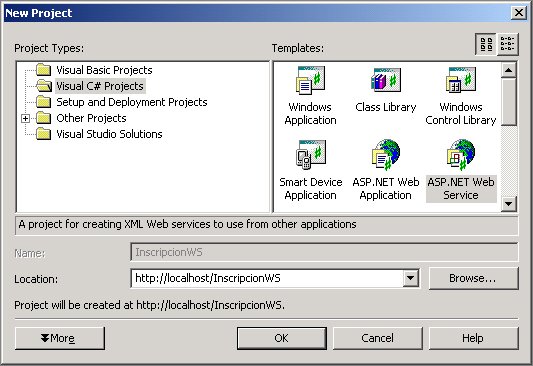This screenshot has height=366, width=533.
Task: Expand dialog with the More button
Action: coord(60,338)
